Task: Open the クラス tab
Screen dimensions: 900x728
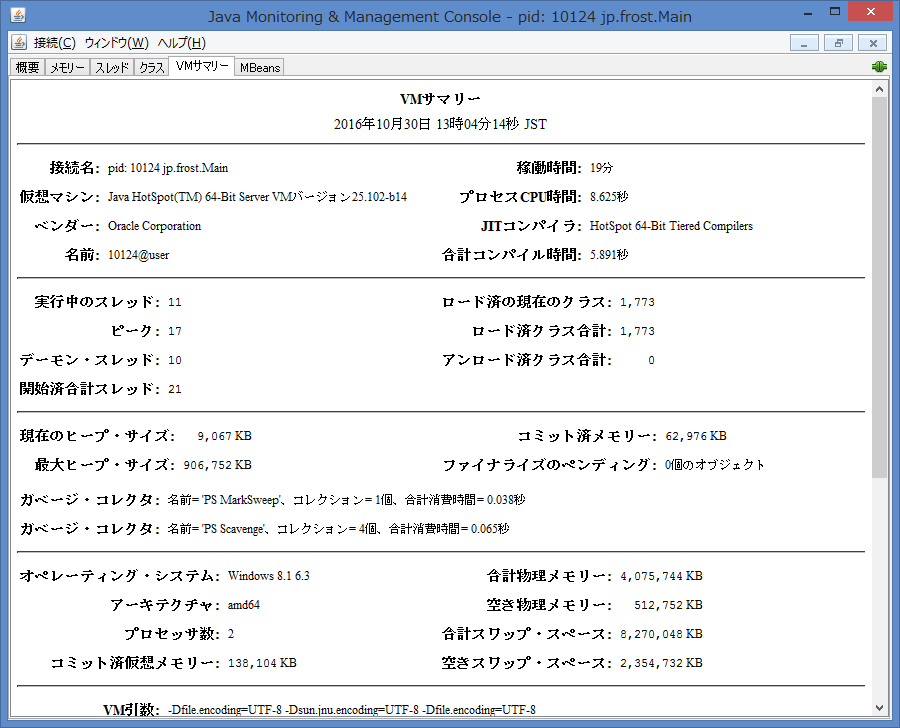Action: (x=151, y=66)
